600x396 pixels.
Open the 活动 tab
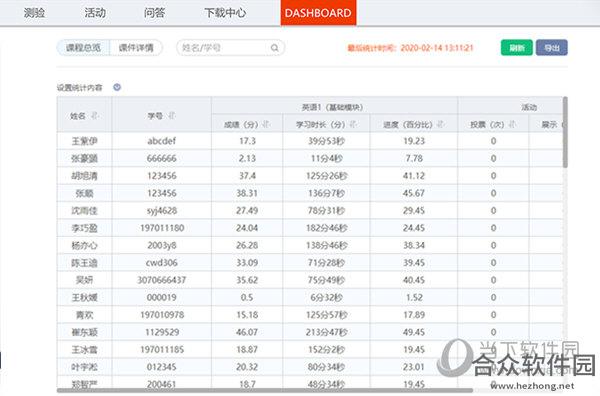click(x=95, y=13)
